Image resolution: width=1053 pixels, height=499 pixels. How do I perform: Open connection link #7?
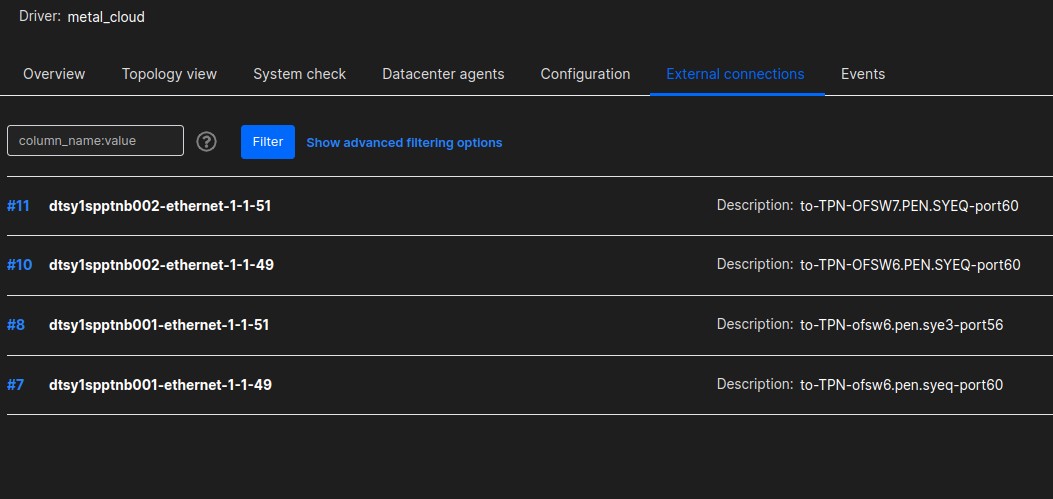(x=15, y=385)
